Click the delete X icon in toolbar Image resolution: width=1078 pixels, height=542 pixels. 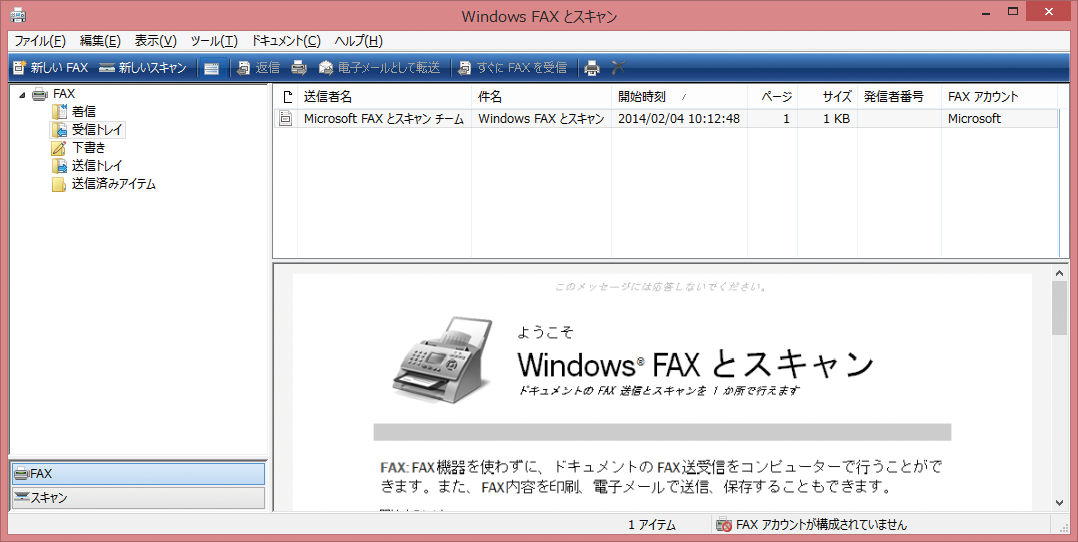[618, 68]
